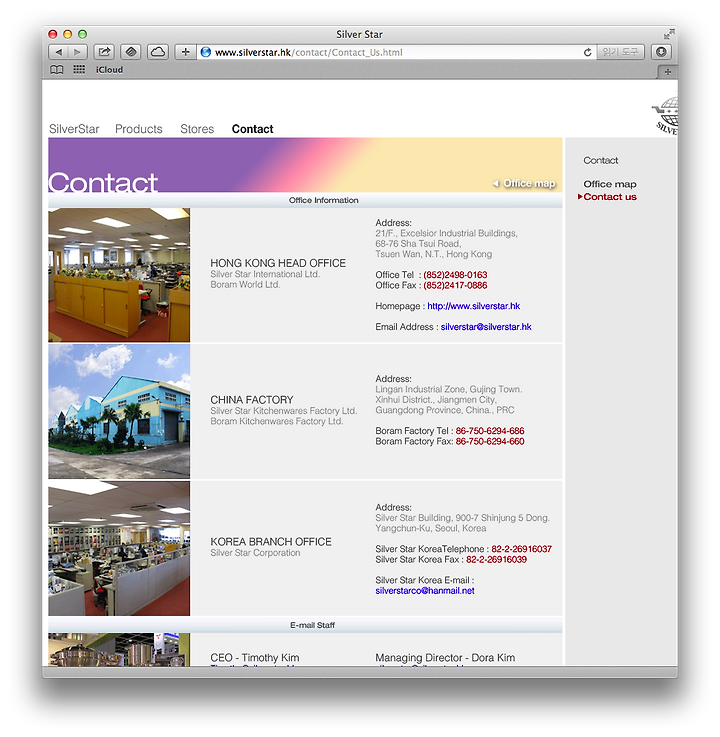
Task: Go back with the Safari back arrow
Action: click(x=58, y=52)
